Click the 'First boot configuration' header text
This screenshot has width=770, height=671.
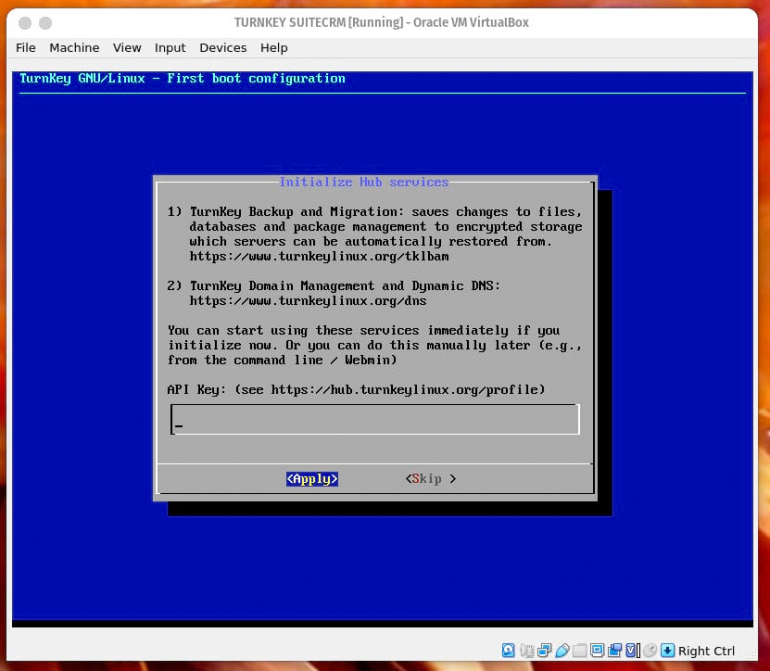click(x=256, y=79)
